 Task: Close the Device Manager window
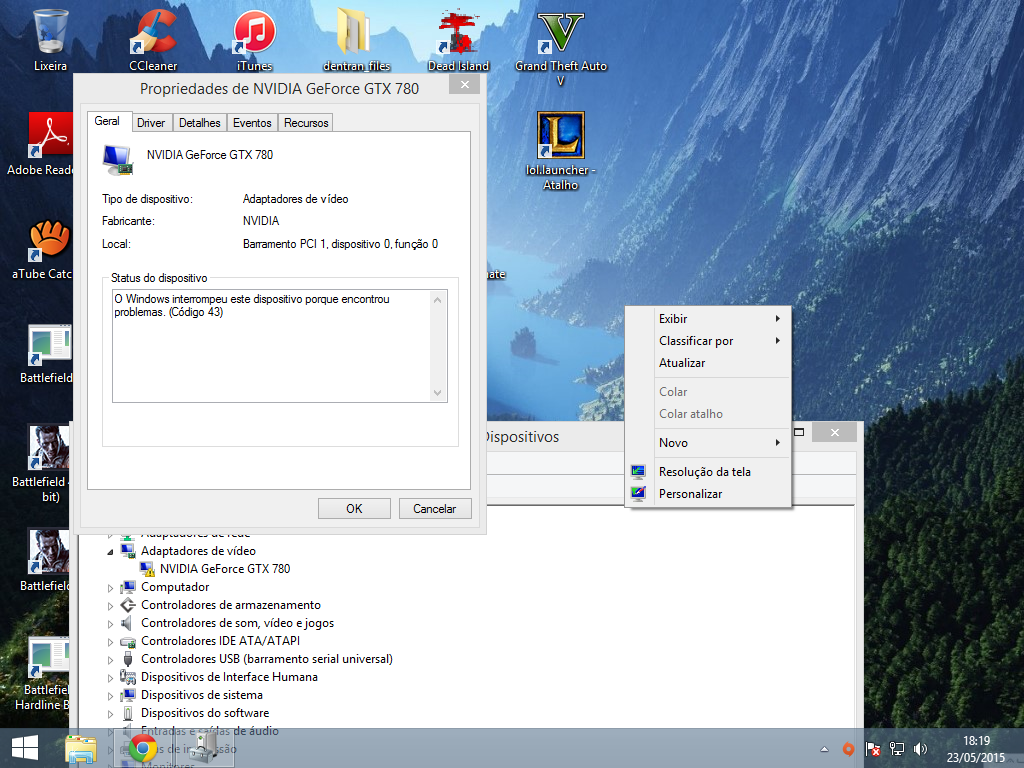pos(835,432)
